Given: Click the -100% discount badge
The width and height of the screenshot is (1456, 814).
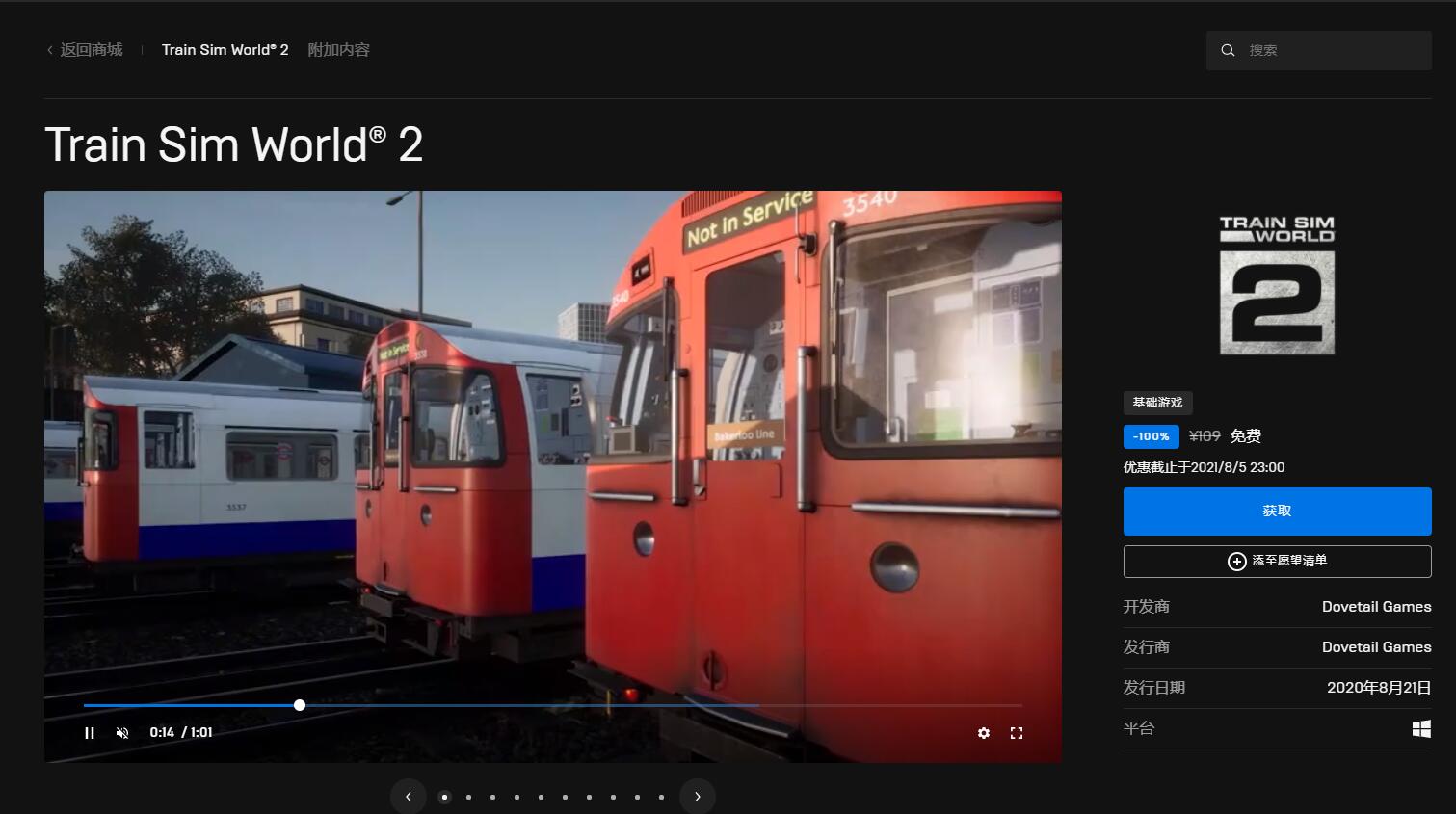Looking at the screenshot, I should tap(1152, 436).
